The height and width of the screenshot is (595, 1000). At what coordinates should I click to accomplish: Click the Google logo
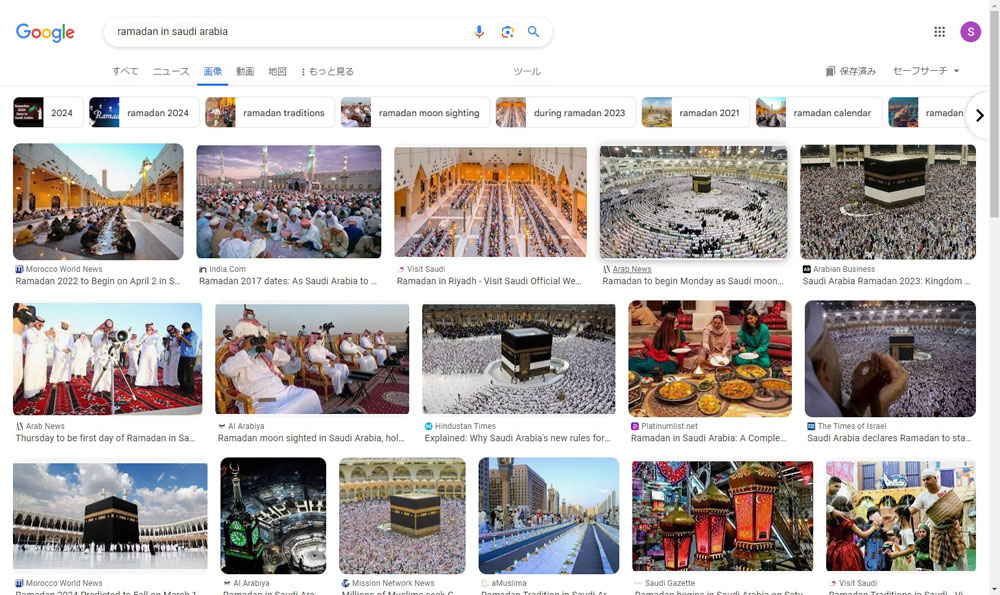pyautogui.click(x=45, y=32)
